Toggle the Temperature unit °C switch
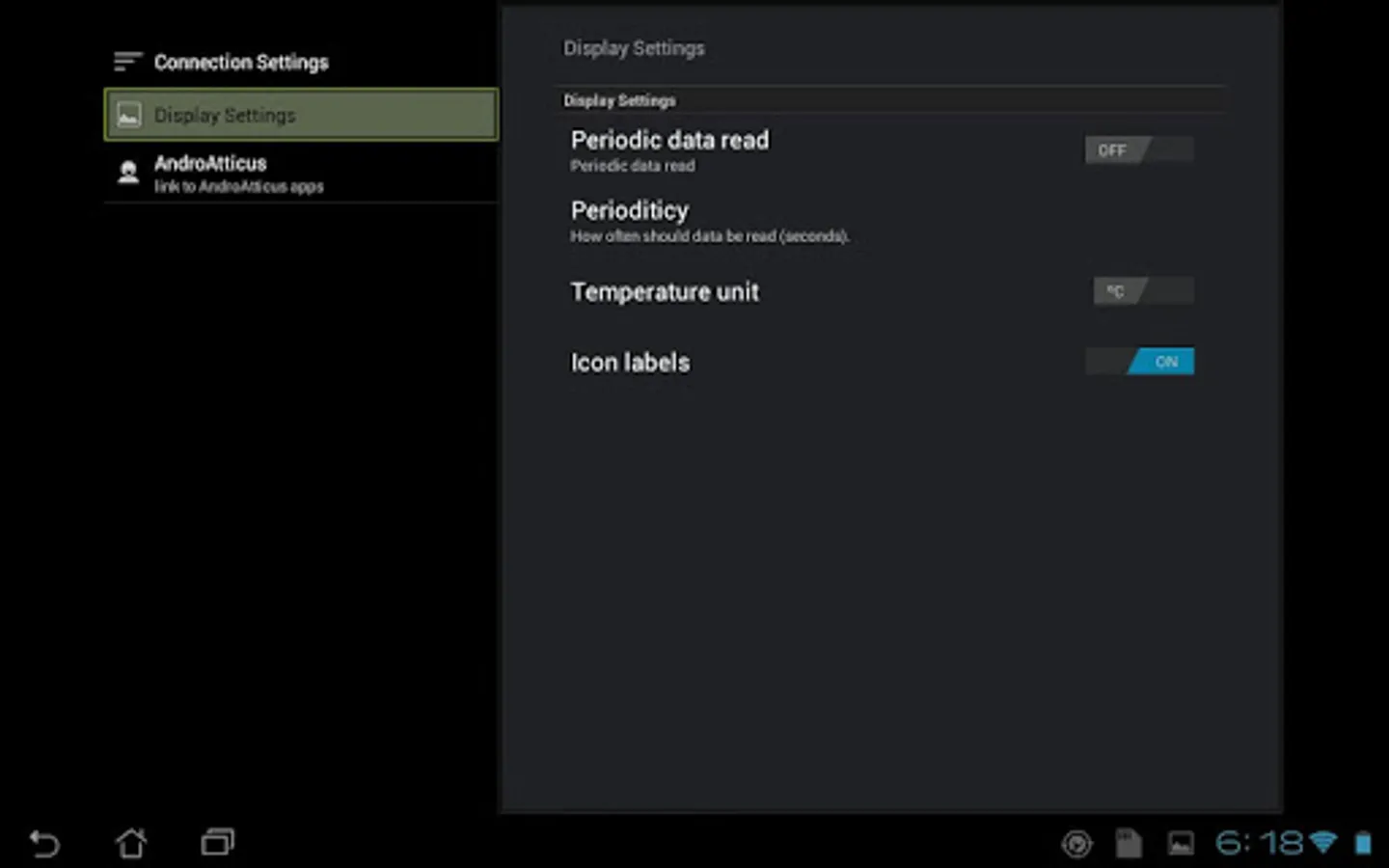Image resolution: width=1389 pixels, height=868 pixels. click(x=1143, y=291)
